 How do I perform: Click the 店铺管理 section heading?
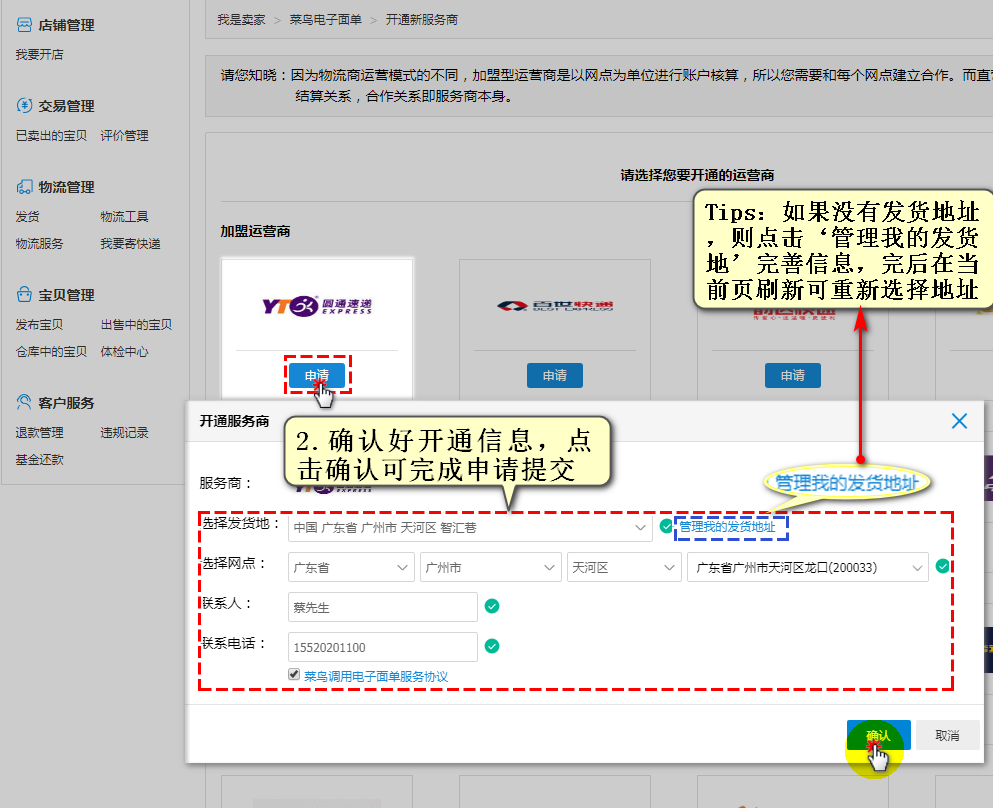[66, 25]
